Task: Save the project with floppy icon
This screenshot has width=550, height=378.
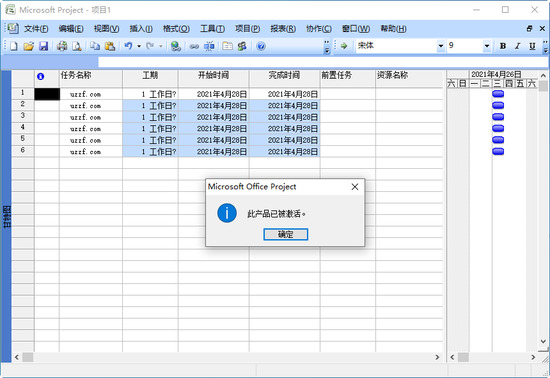Action: click(43, 46)
